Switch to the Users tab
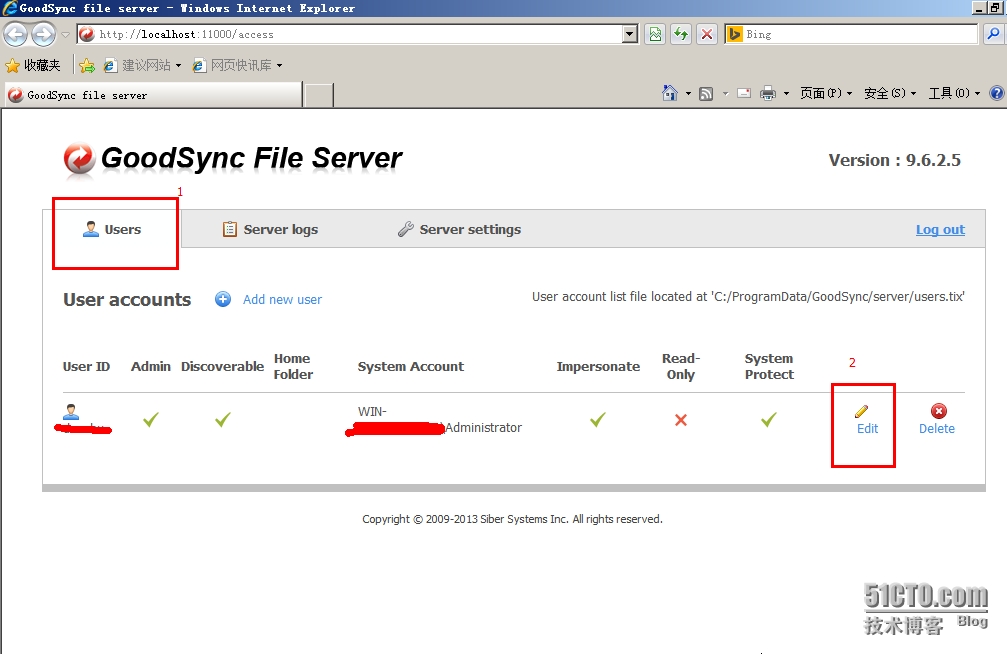1007x654 pixels. 112,229
